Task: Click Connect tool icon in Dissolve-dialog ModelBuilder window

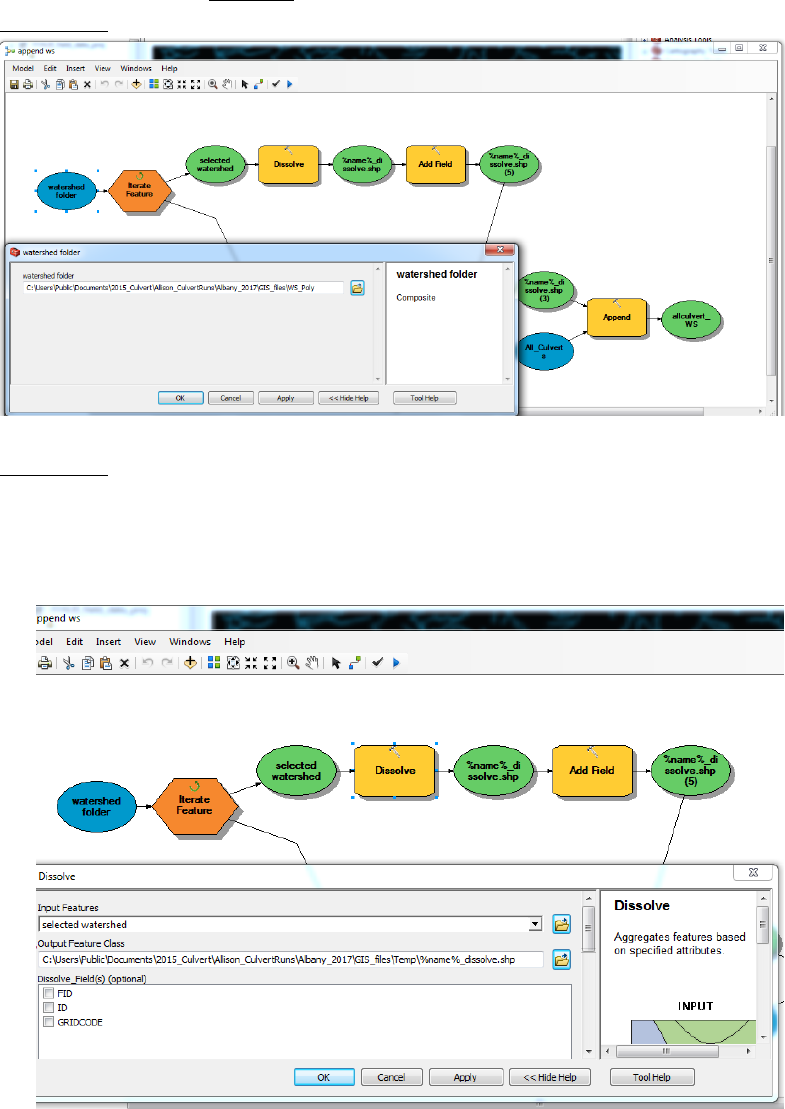Action: tap(354, 663)
